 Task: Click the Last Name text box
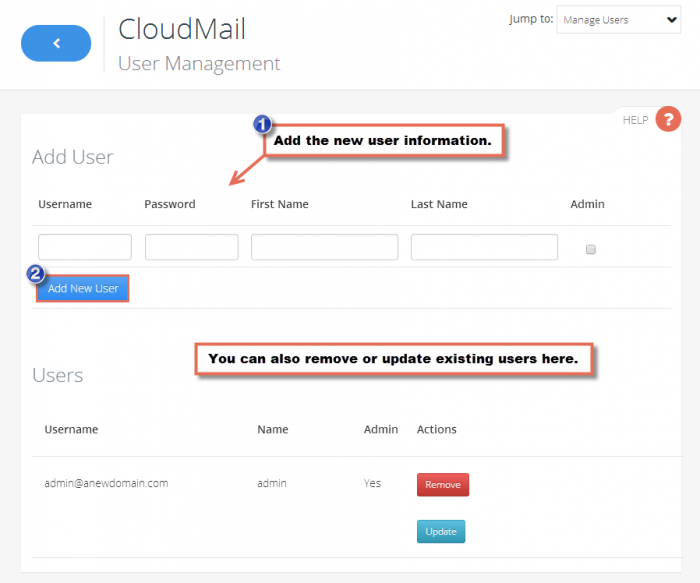[484, 247]
